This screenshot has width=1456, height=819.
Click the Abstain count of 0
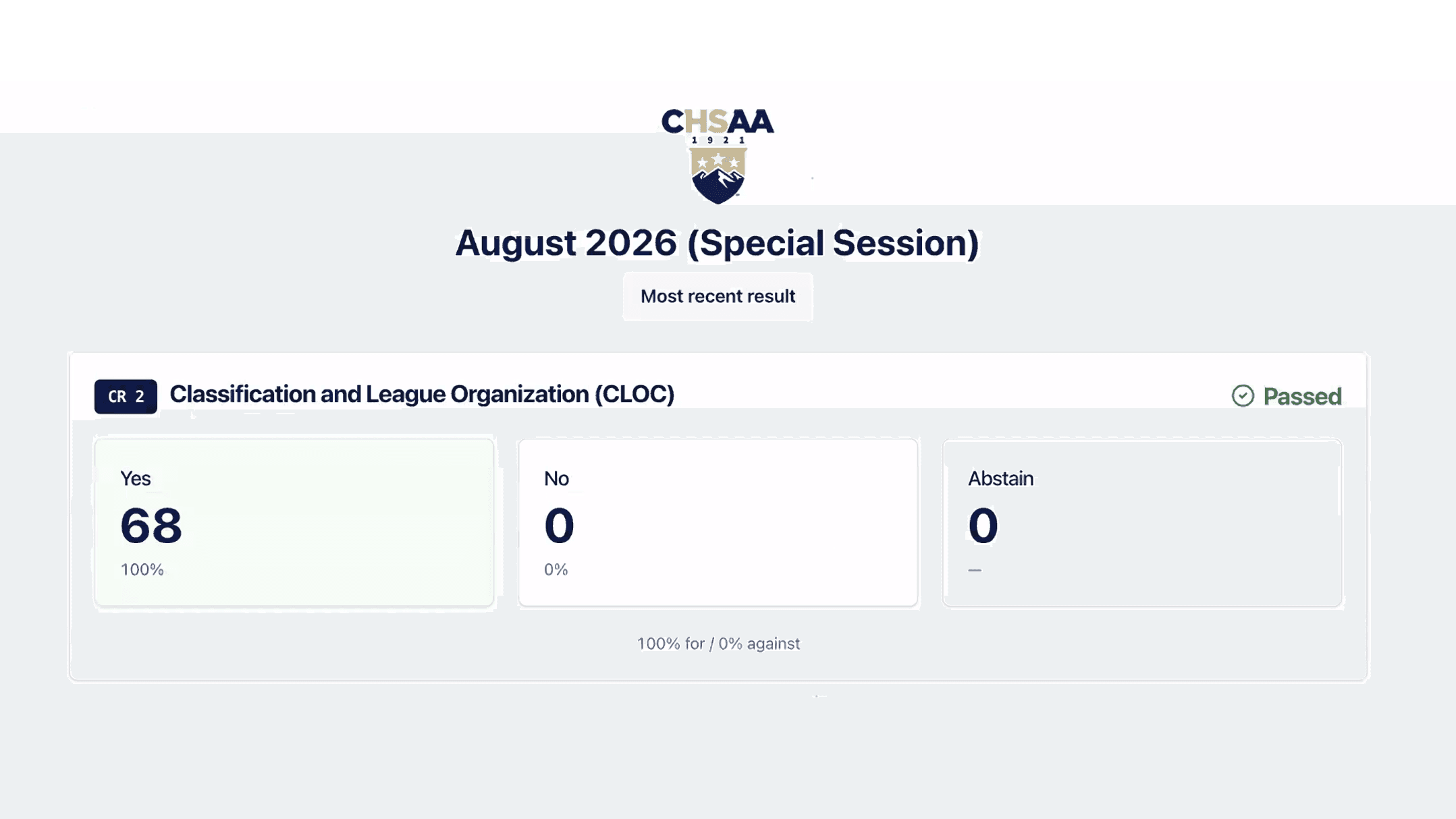click(x=983, y=526)
